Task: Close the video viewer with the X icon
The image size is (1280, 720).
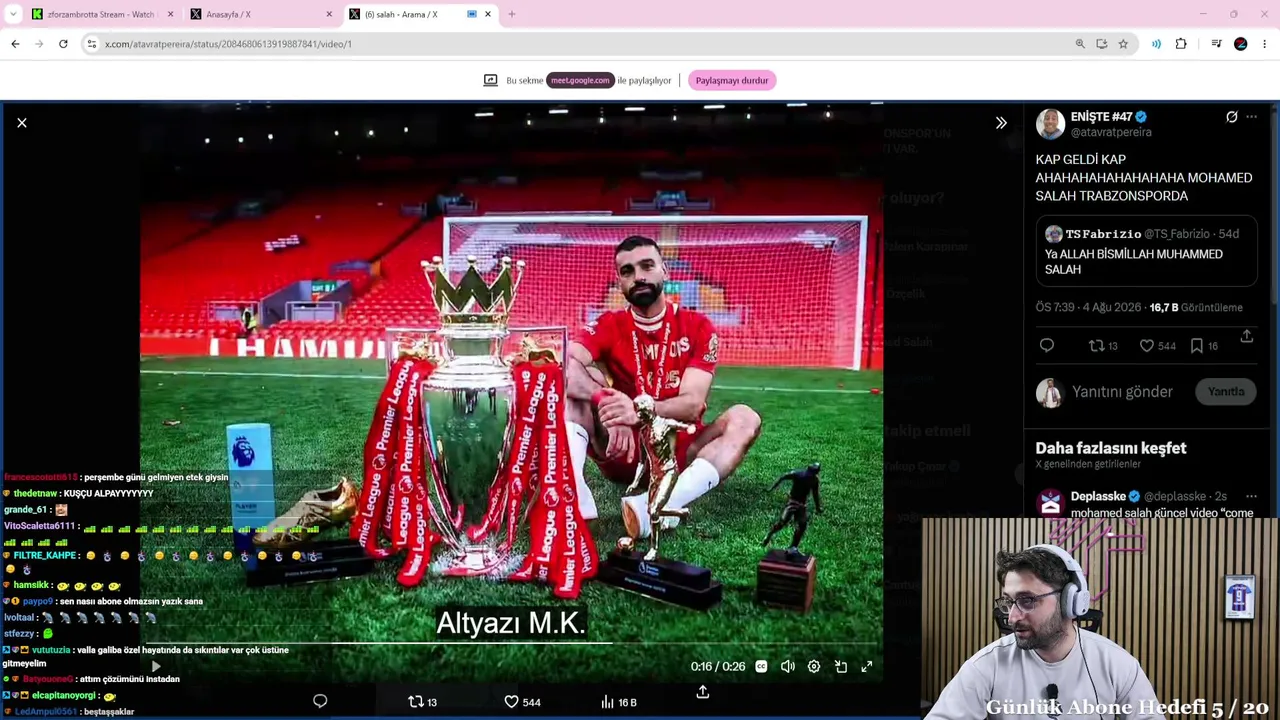Action: click(x=22, y=122)
